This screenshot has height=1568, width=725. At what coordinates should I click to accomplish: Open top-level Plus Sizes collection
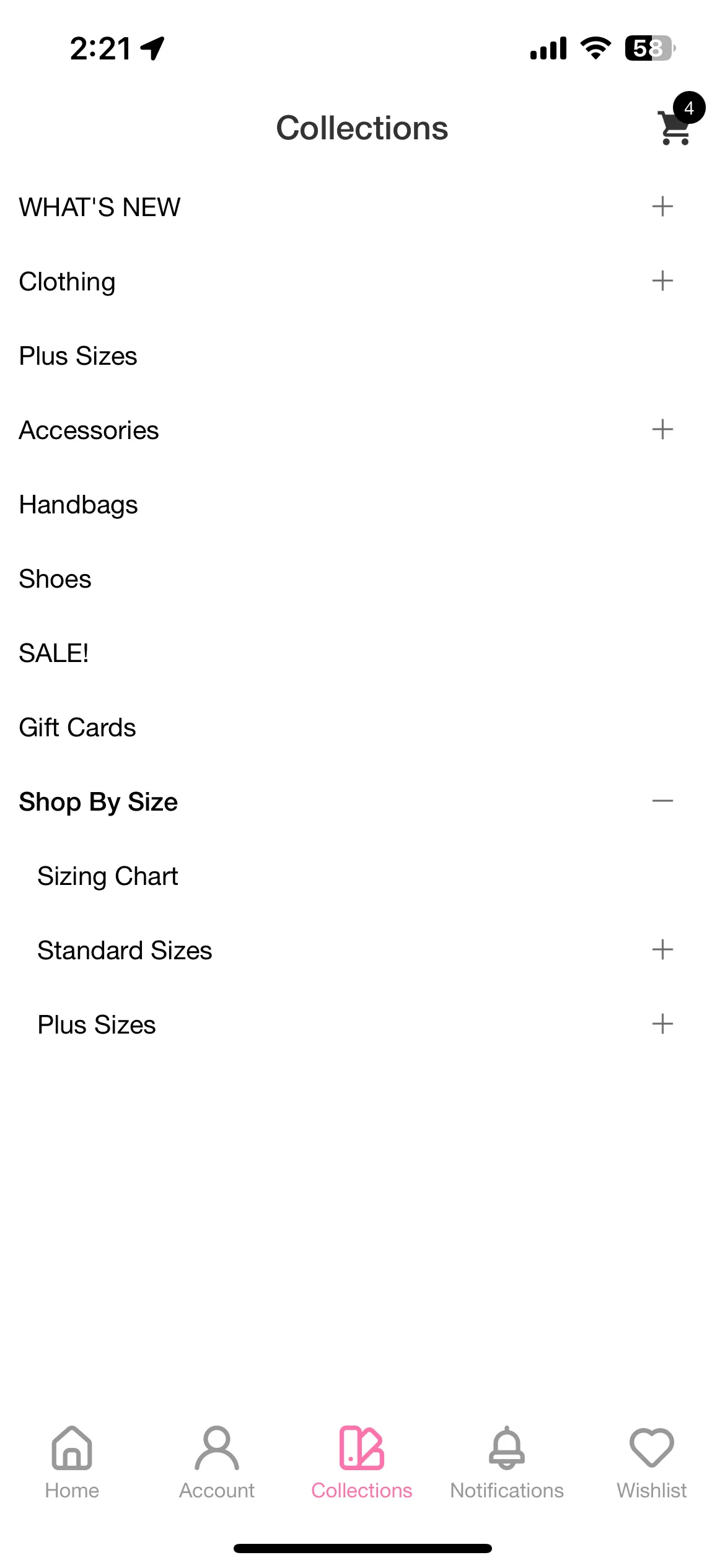[78, 356]
